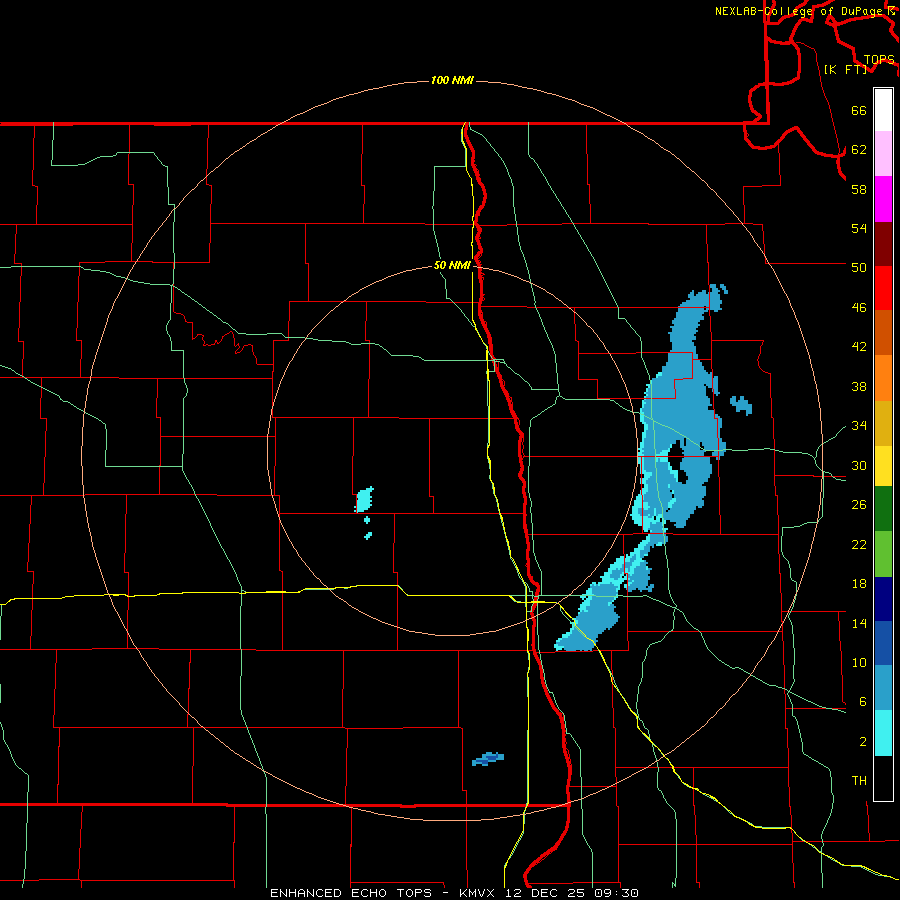The height and width of the screenshot is (900, 900).
Task: Click the gold 38 kft legend swatch
Action: (883, 423)
